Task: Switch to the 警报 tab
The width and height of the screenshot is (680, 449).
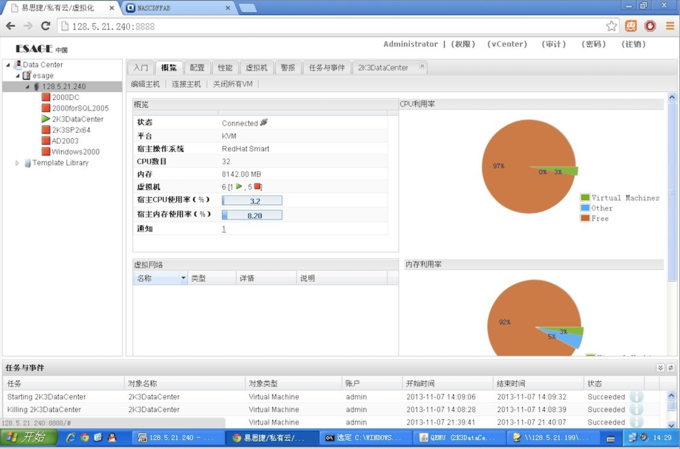Action: [288, 68]
